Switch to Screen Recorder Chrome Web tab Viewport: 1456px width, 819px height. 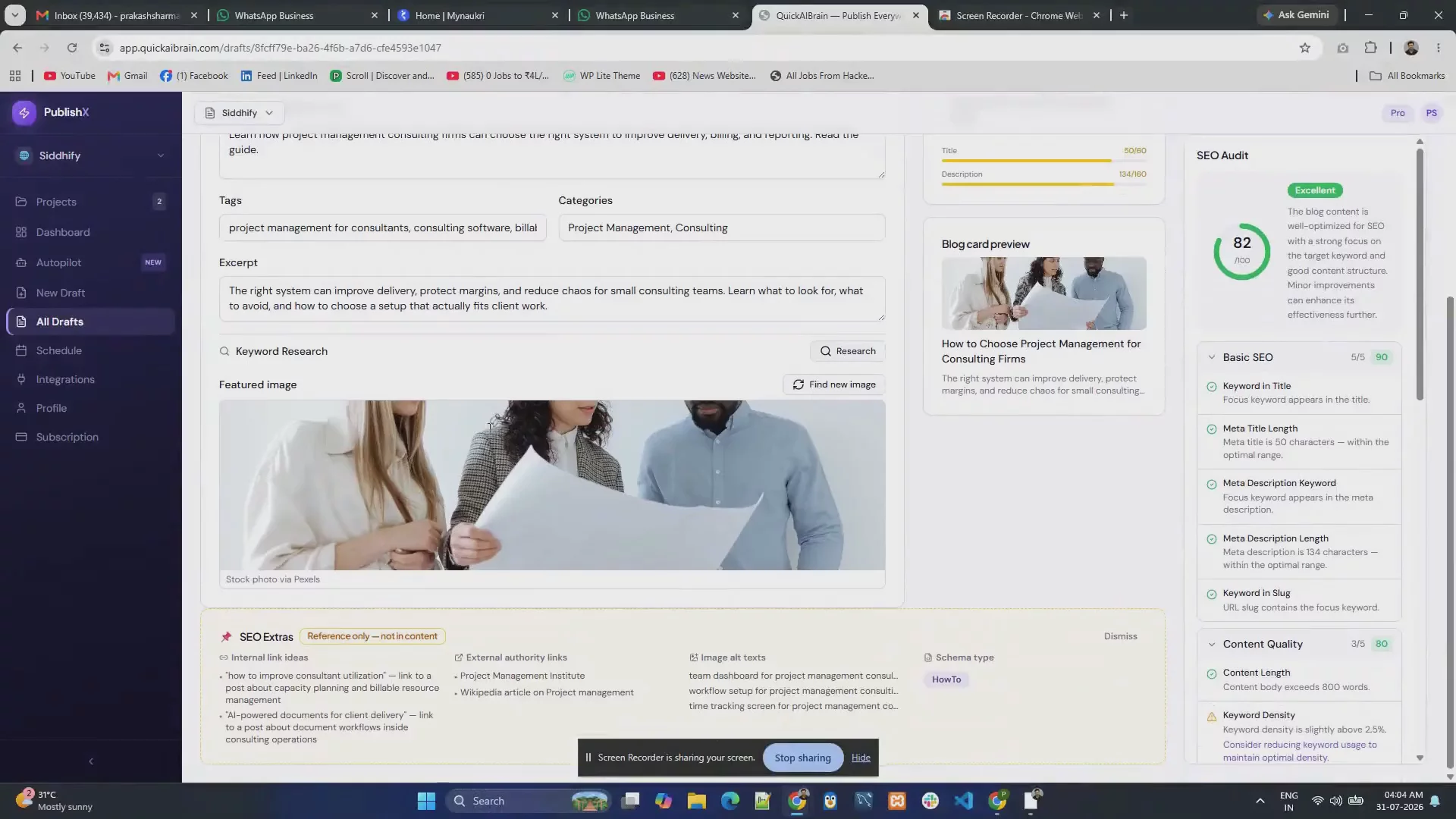coord(1018,15)
